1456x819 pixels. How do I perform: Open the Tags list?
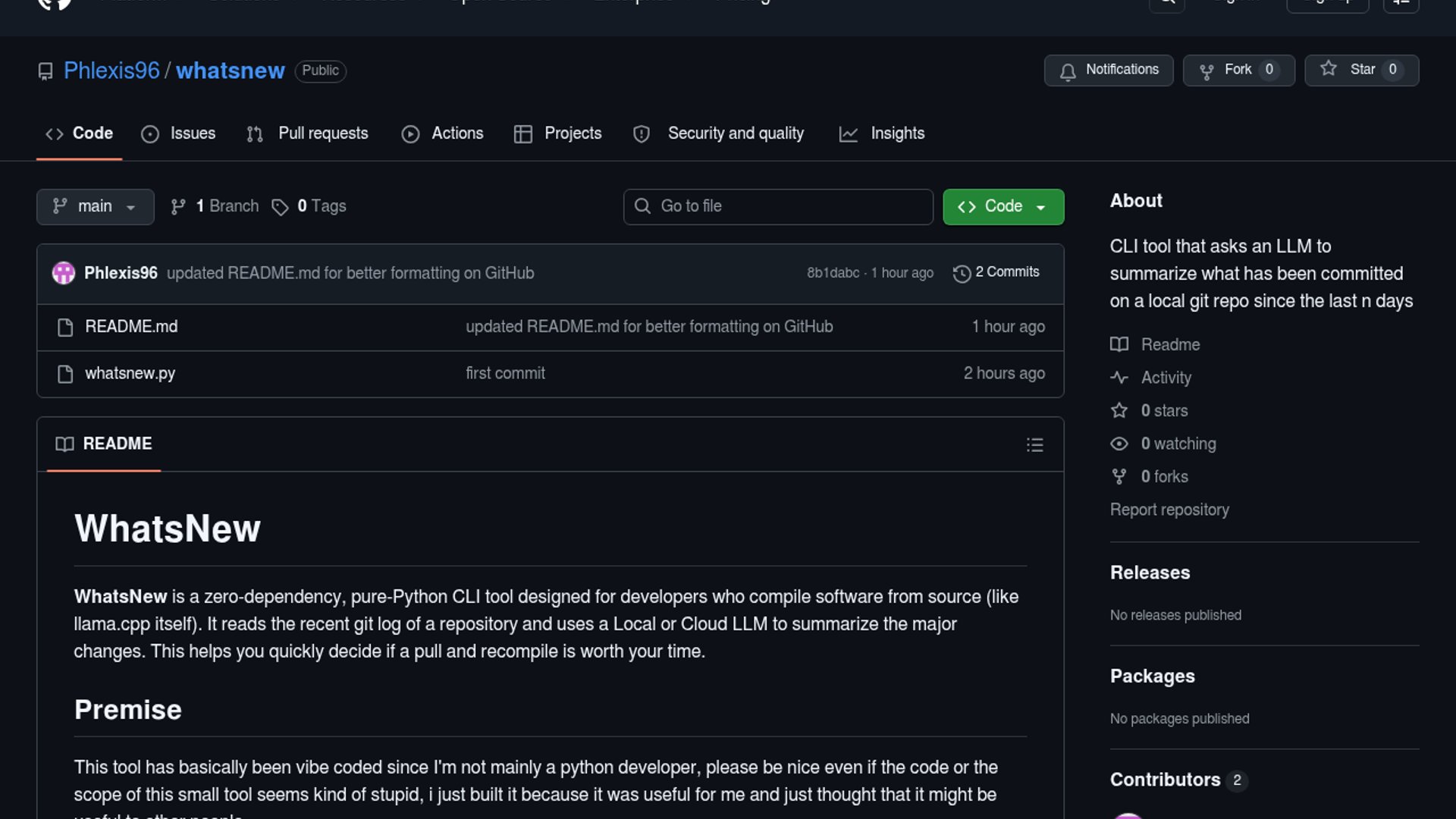pos(309,206)
